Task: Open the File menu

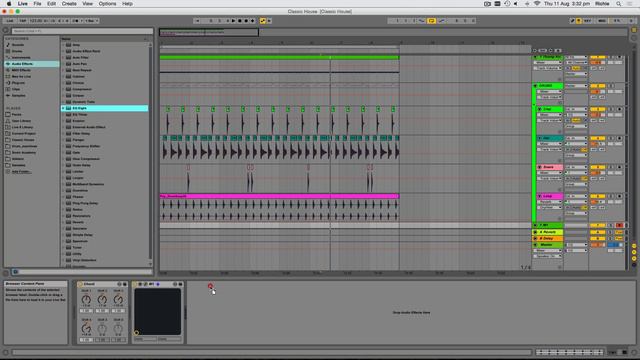Action: (37, 4)
